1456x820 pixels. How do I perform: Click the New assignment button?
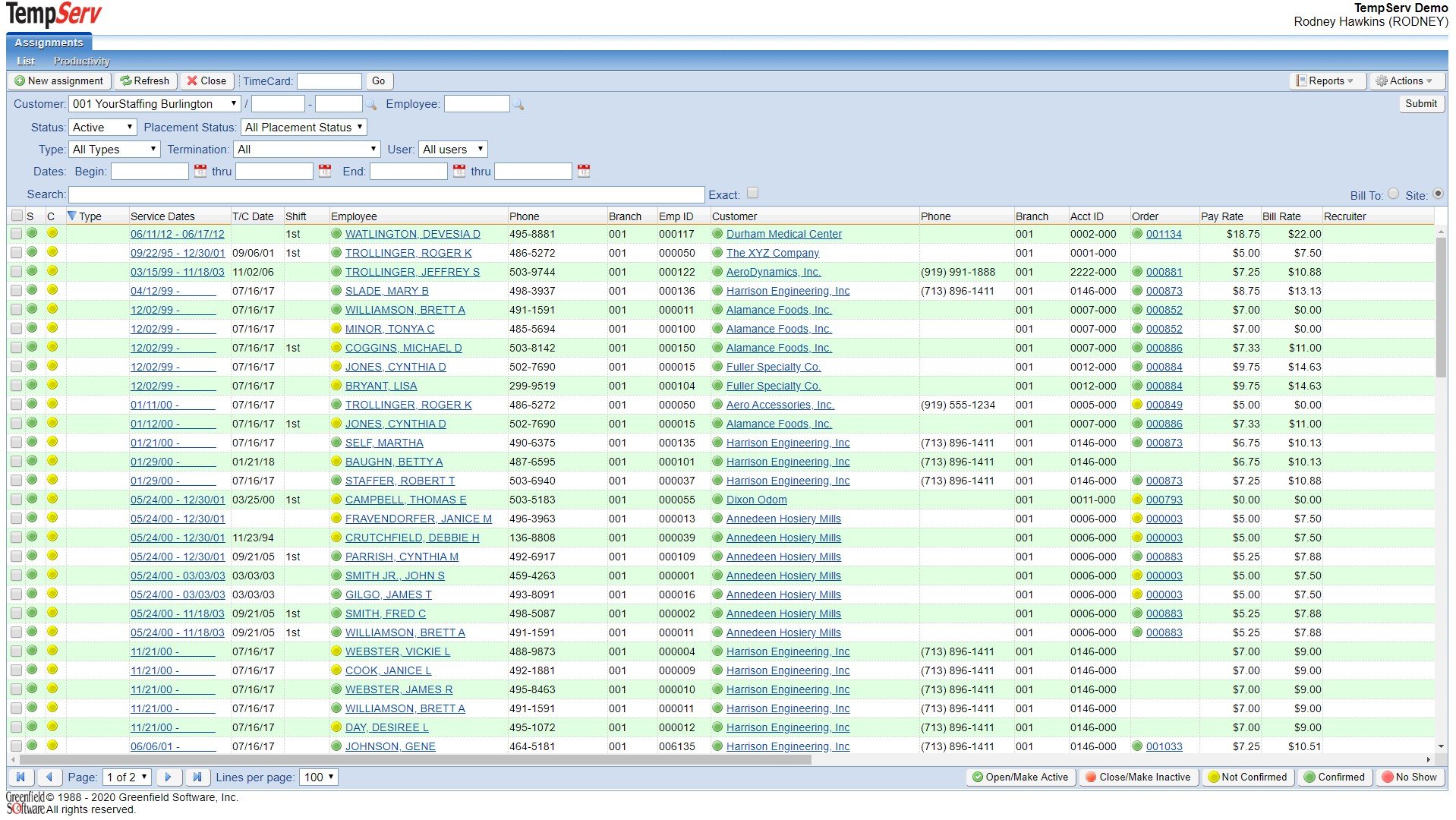(x=59, y=81)
